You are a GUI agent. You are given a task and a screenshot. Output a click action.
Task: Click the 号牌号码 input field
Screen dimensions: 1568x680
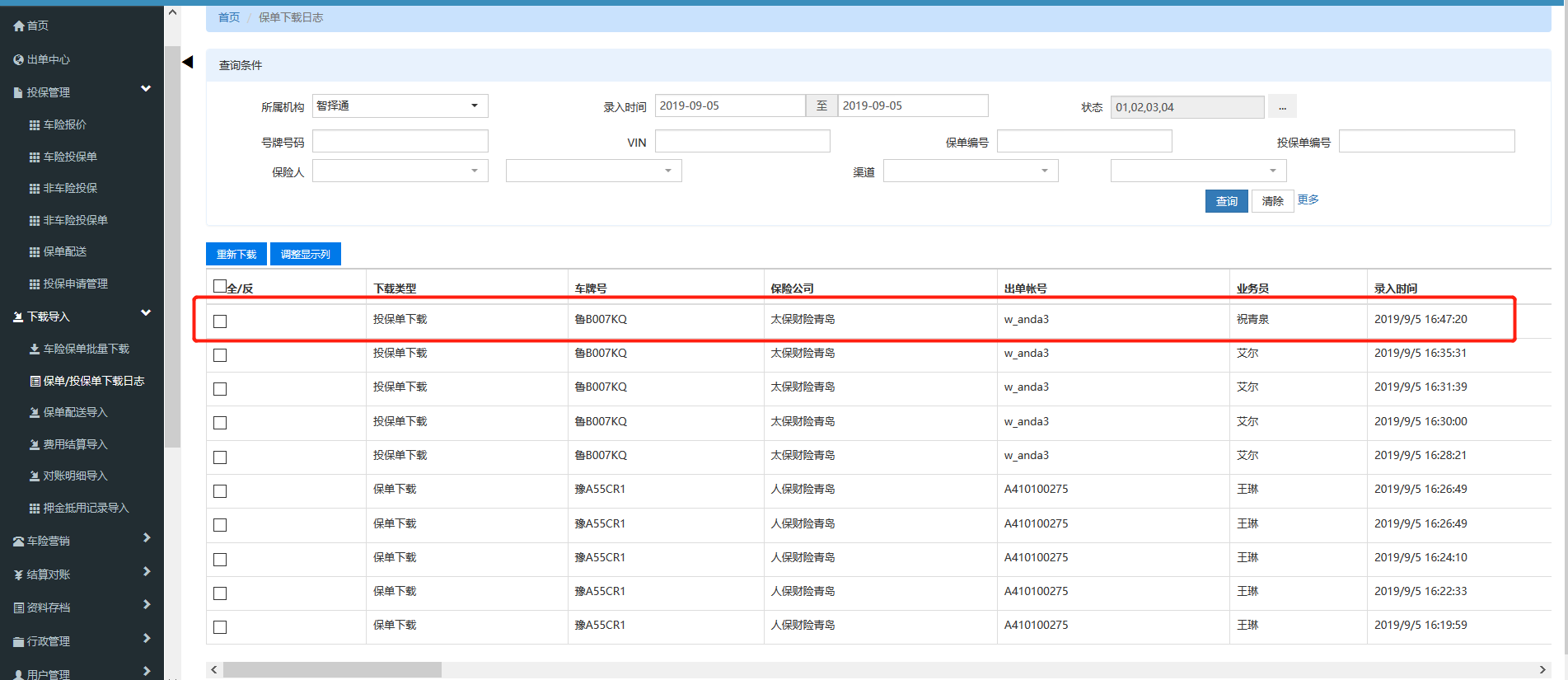click(x=400, y=142)
